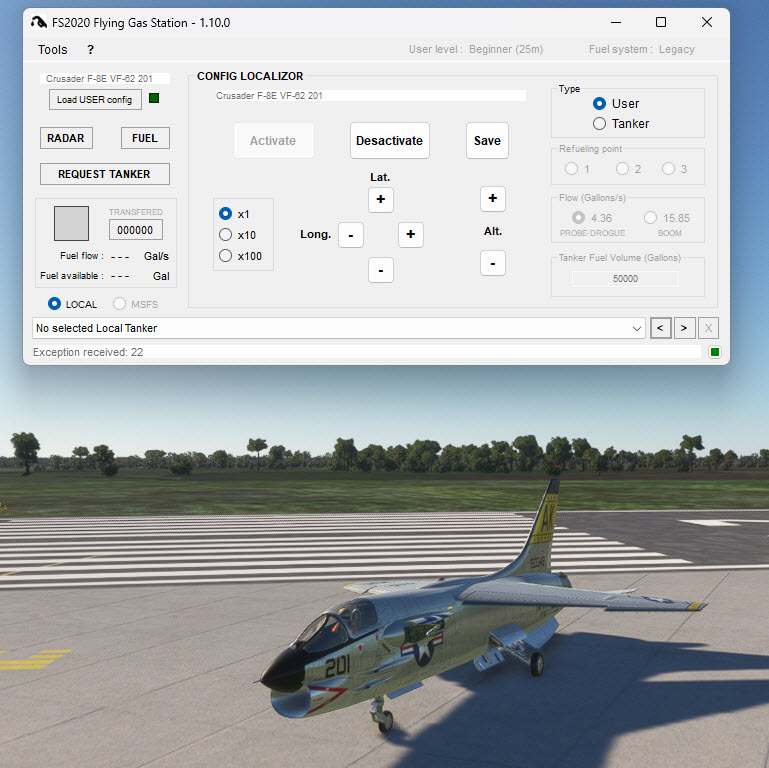Screen dimensions: 769x768
Task: Increase altitude with Alt. plus button
Action: (492, 199)
